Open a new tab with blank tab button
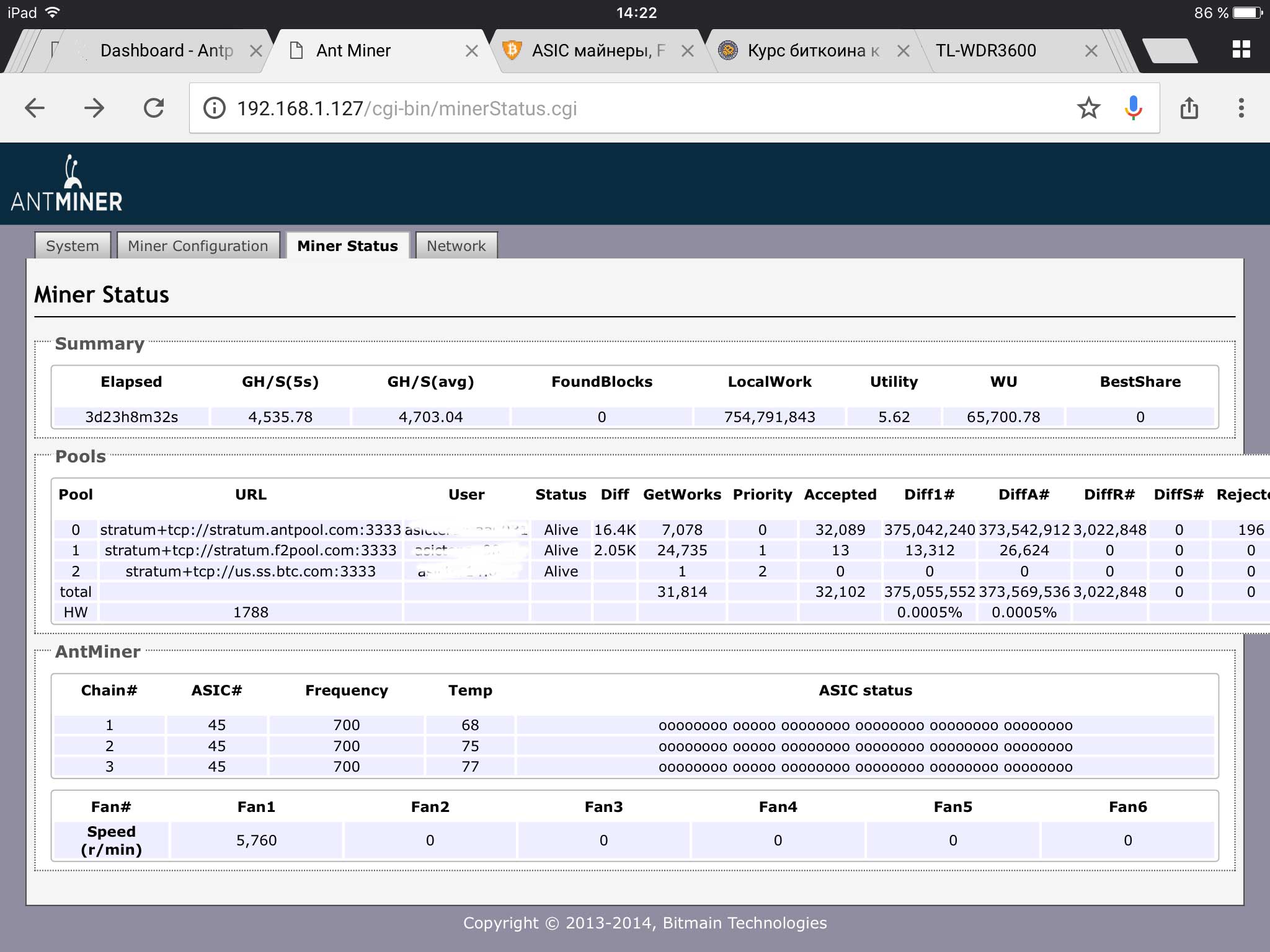 click(1168, 51)
